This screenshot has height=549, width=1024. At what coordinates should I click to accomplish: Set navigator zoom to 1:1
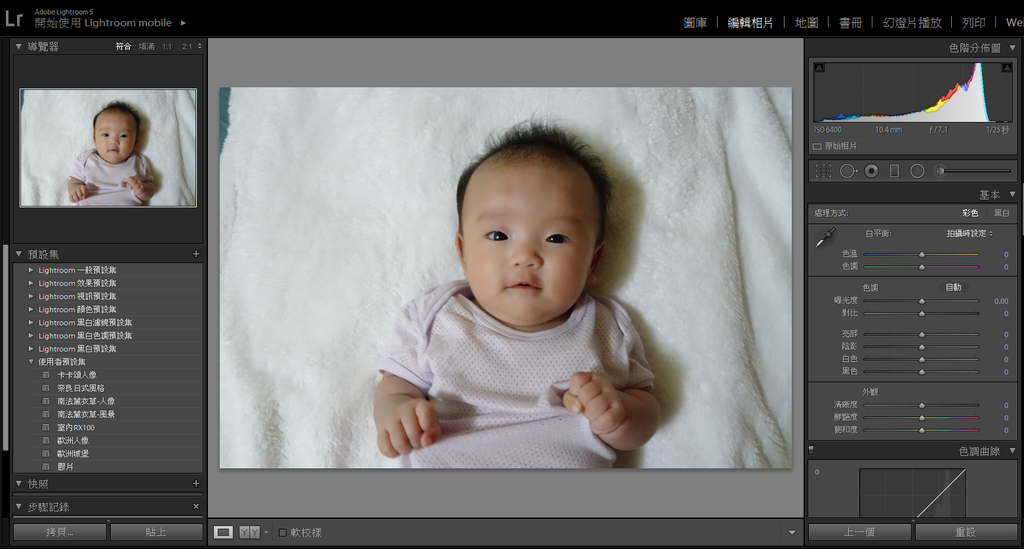point(167,46)
